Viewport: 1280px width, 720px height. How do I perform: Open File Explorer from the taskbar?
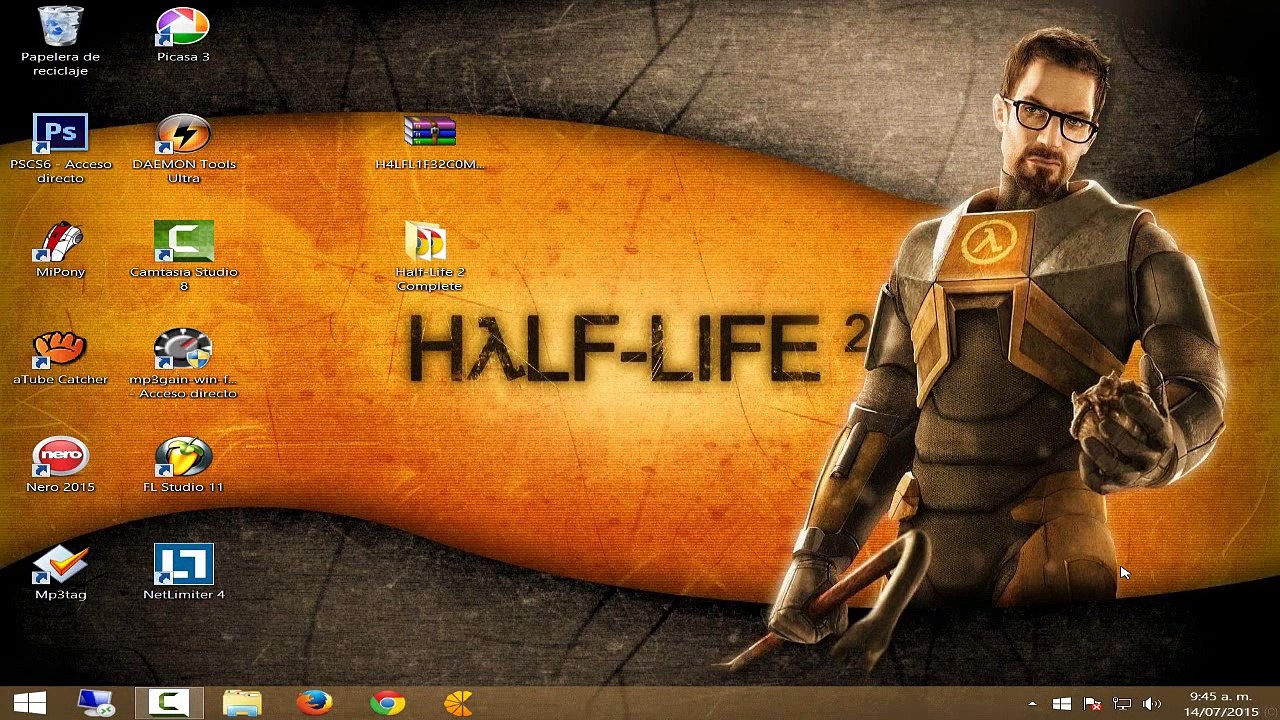[x=242, y=704]
